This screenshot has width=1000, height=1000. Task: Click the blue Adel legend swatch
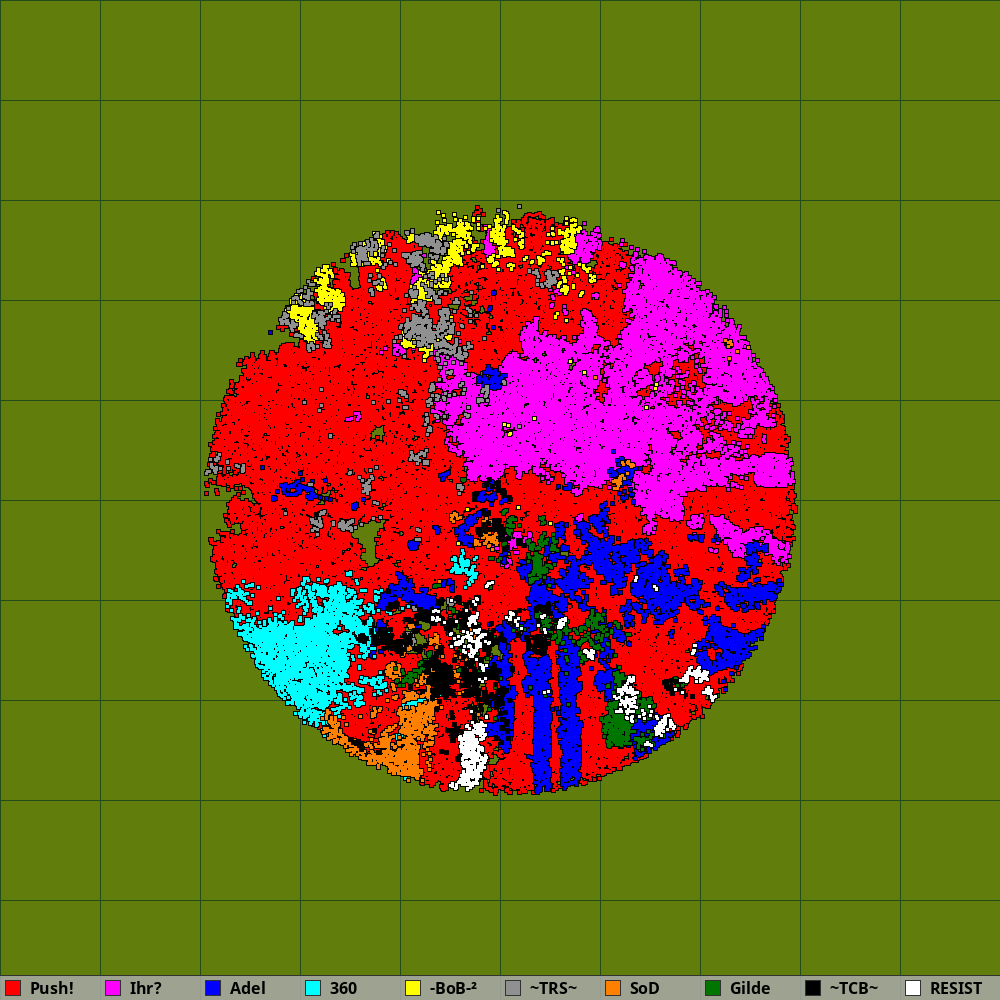[213, 988]
